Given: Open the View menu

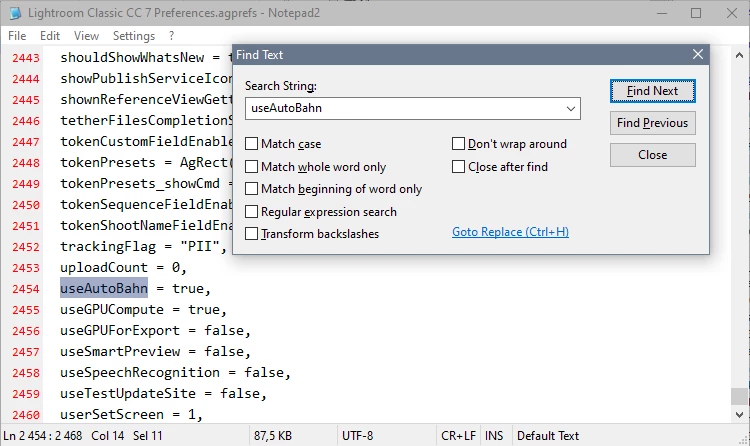Looking at the screenshot, I should 86,36.
